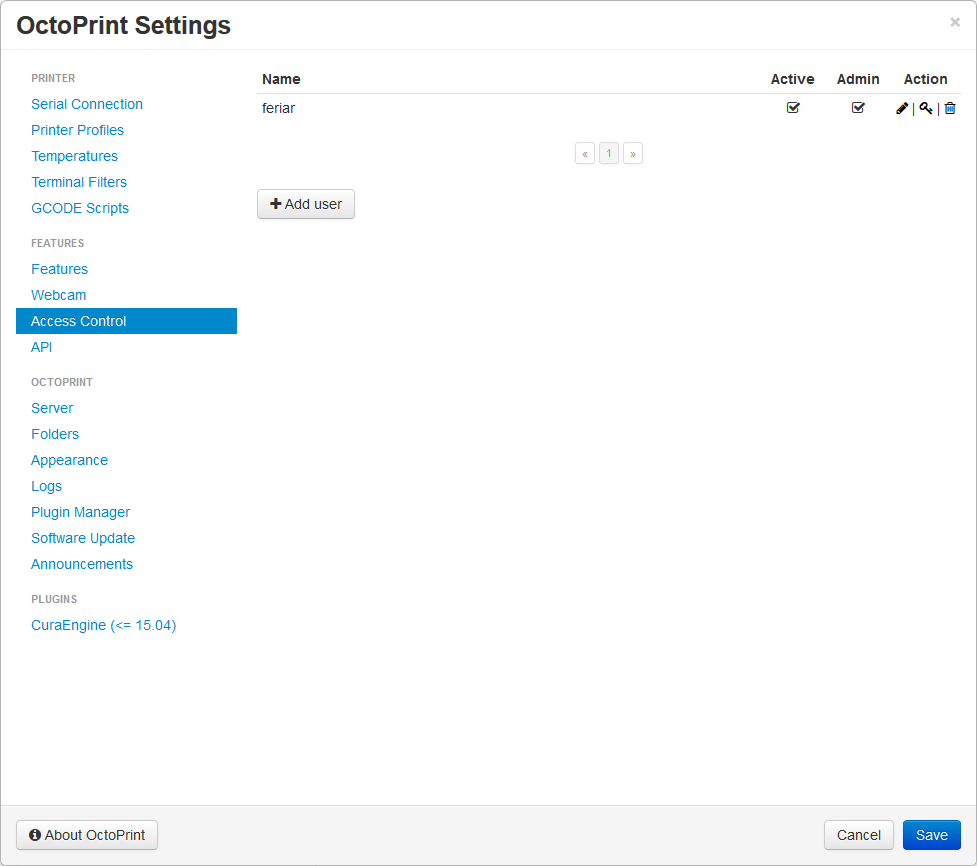Go to Temperatures settings
Image resolution: width=977 pixels, height=866 pixels.
[x=74, y=156]
